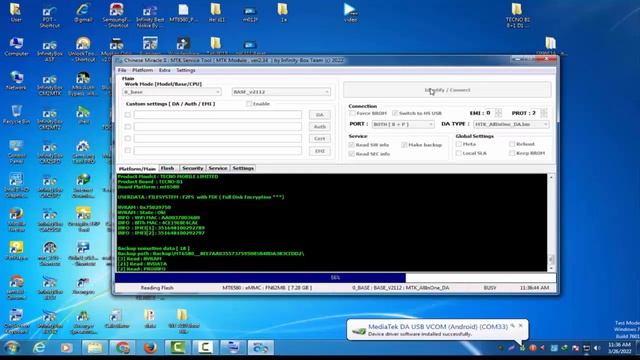Open the Computer desktop icon
This screenshot has width=640, height=360.
click(x=16, y=47)
